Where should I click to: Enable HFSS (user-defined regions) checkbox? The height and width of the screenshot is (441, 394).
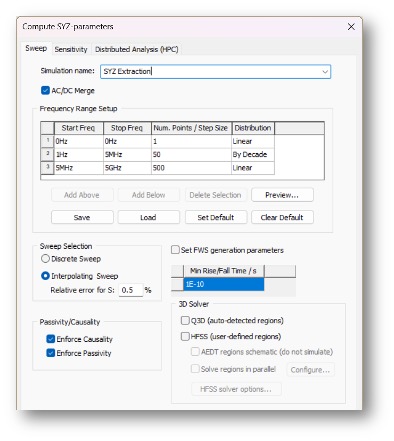(185, 336)
